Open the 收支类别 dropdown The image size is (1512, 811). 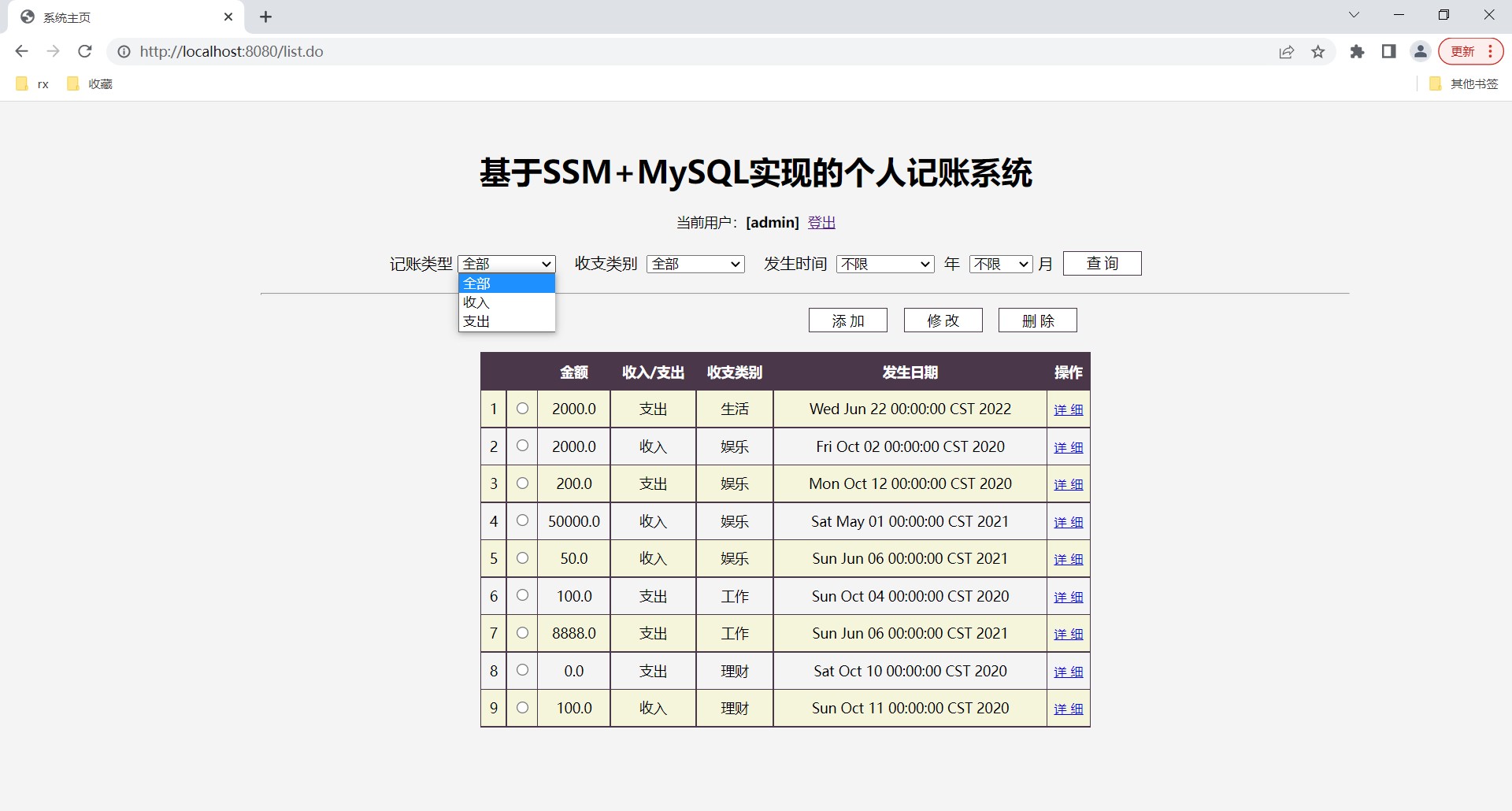point(695,264)
